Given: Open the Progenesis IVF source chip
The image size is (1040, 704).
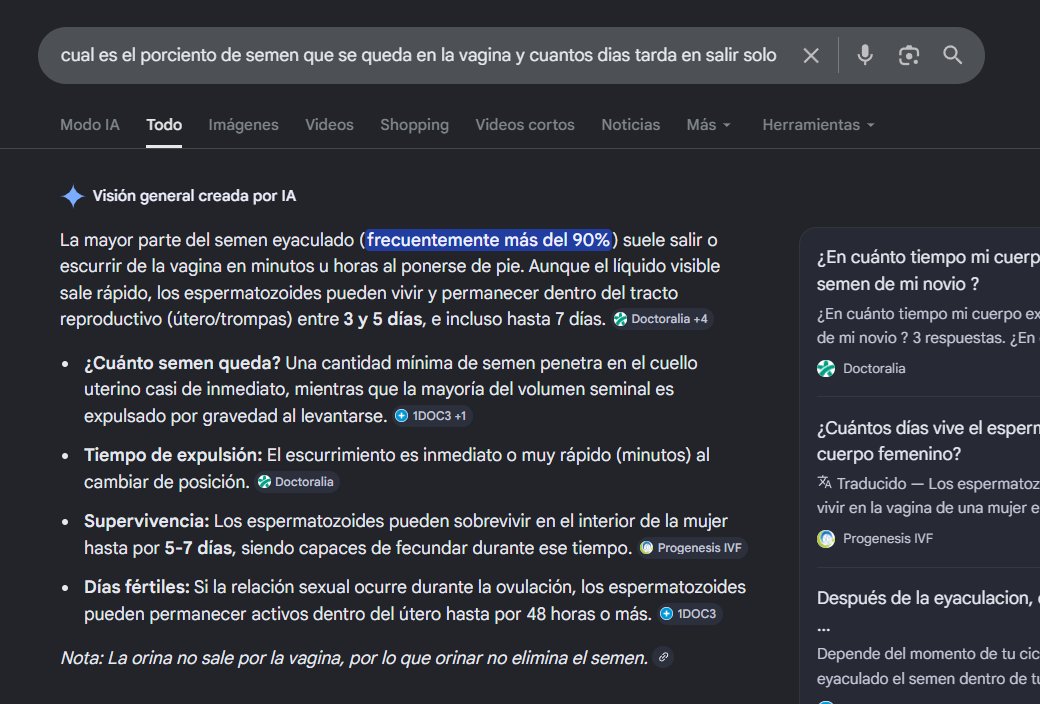Looking at the screenshot, I should click(x=692, y=548).
